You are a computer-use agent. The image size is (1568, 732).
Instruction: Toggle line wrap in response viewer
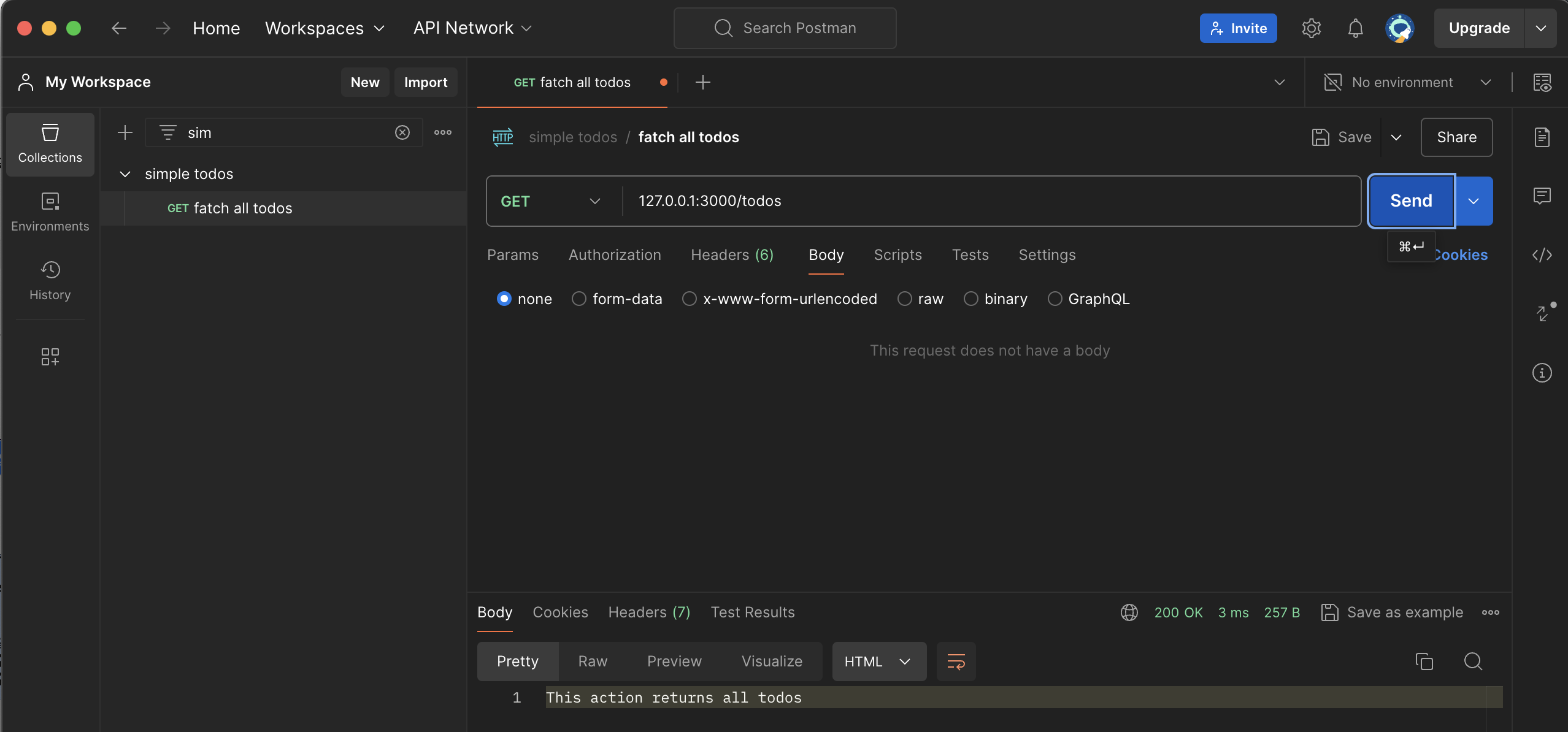point(956,661)
